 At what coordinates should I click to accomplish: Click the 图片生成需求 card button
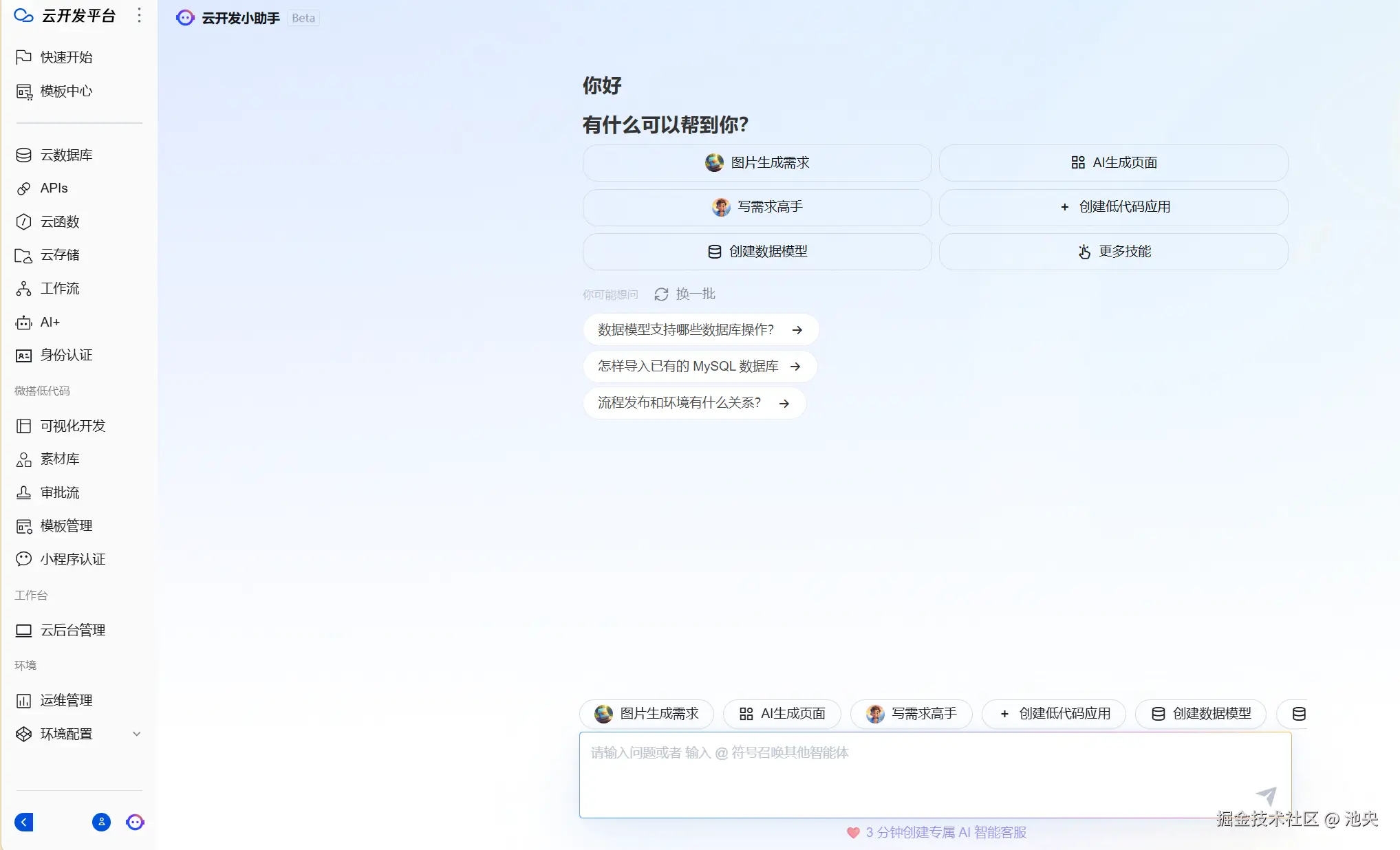pyautogui.click(x=757, y=163)
